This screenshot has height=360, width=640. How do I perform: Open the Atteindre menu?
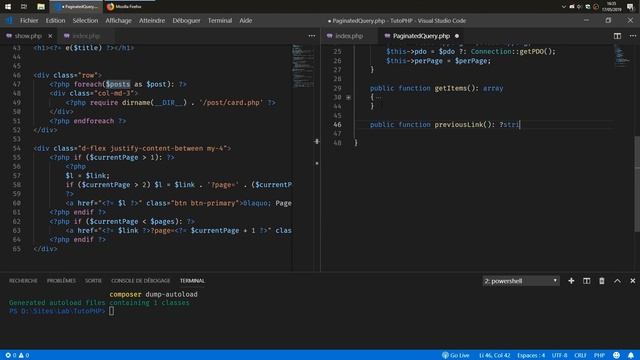pos(152,20)
